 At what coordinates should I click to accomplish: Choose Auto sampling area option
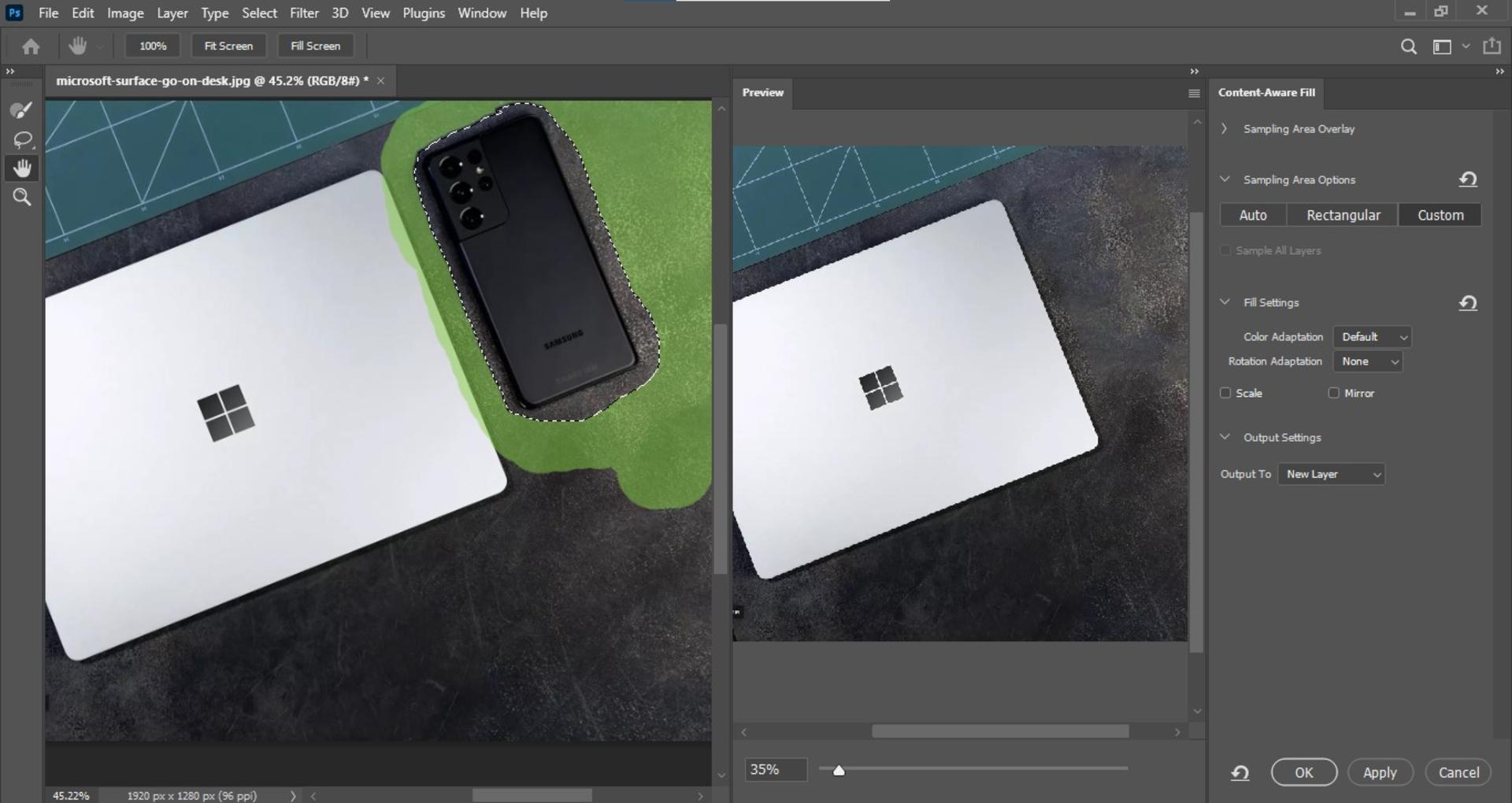1253,215
